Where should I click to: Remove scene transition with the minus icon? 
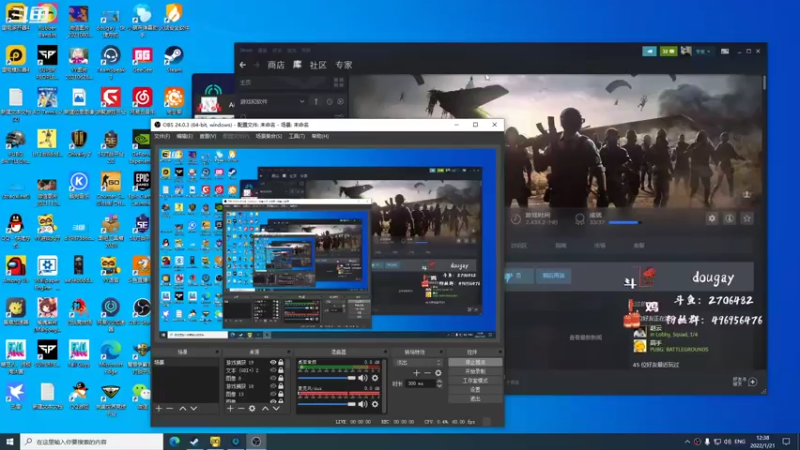428,373
